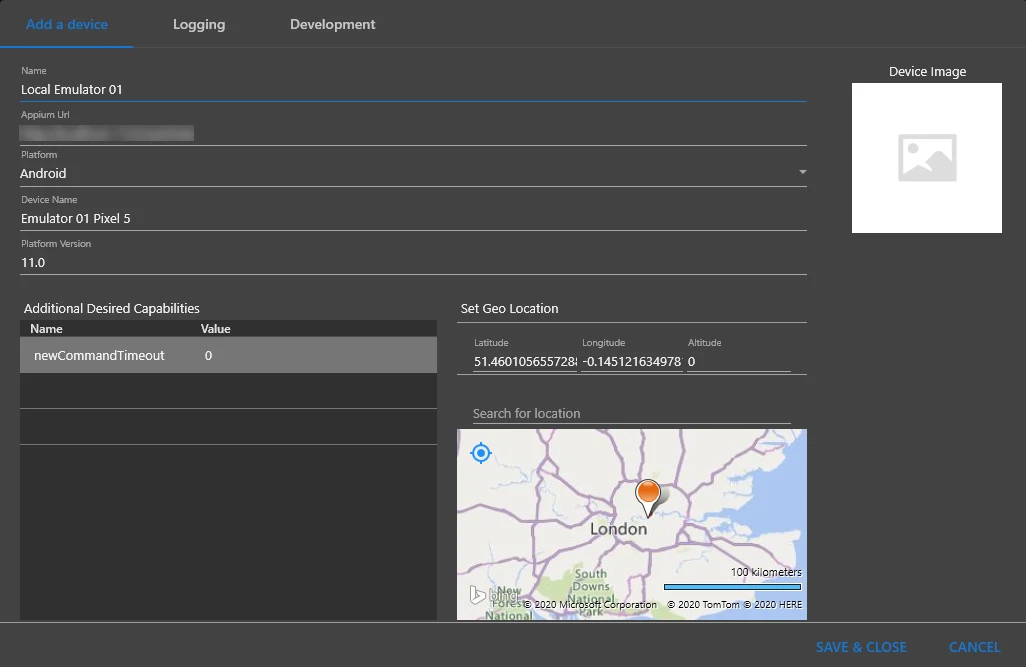Click the Bing logo in the map corner

[496, 594]
